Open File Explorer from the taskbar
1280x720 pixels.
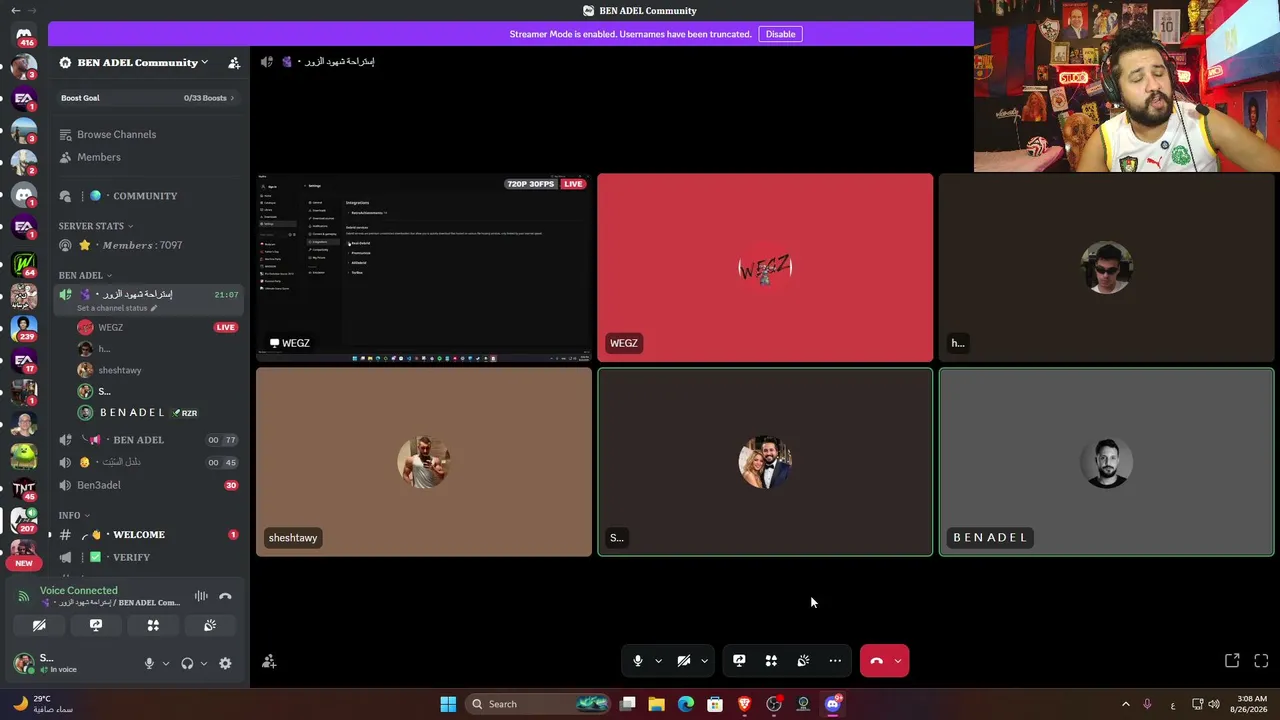point(656,704)
